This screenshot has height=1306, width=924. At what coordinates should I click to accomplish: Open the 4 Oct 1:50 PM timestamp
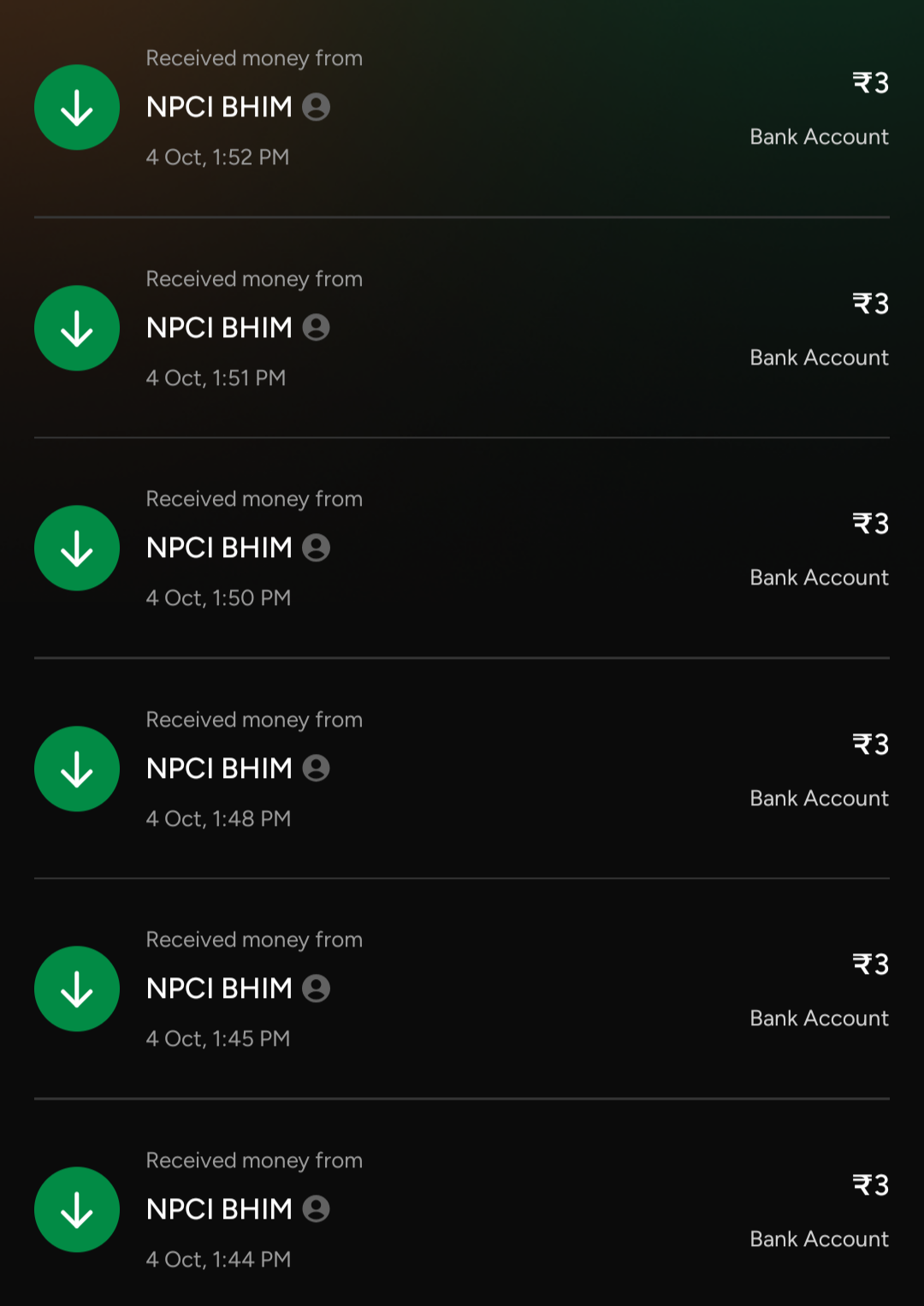[218, 597]
